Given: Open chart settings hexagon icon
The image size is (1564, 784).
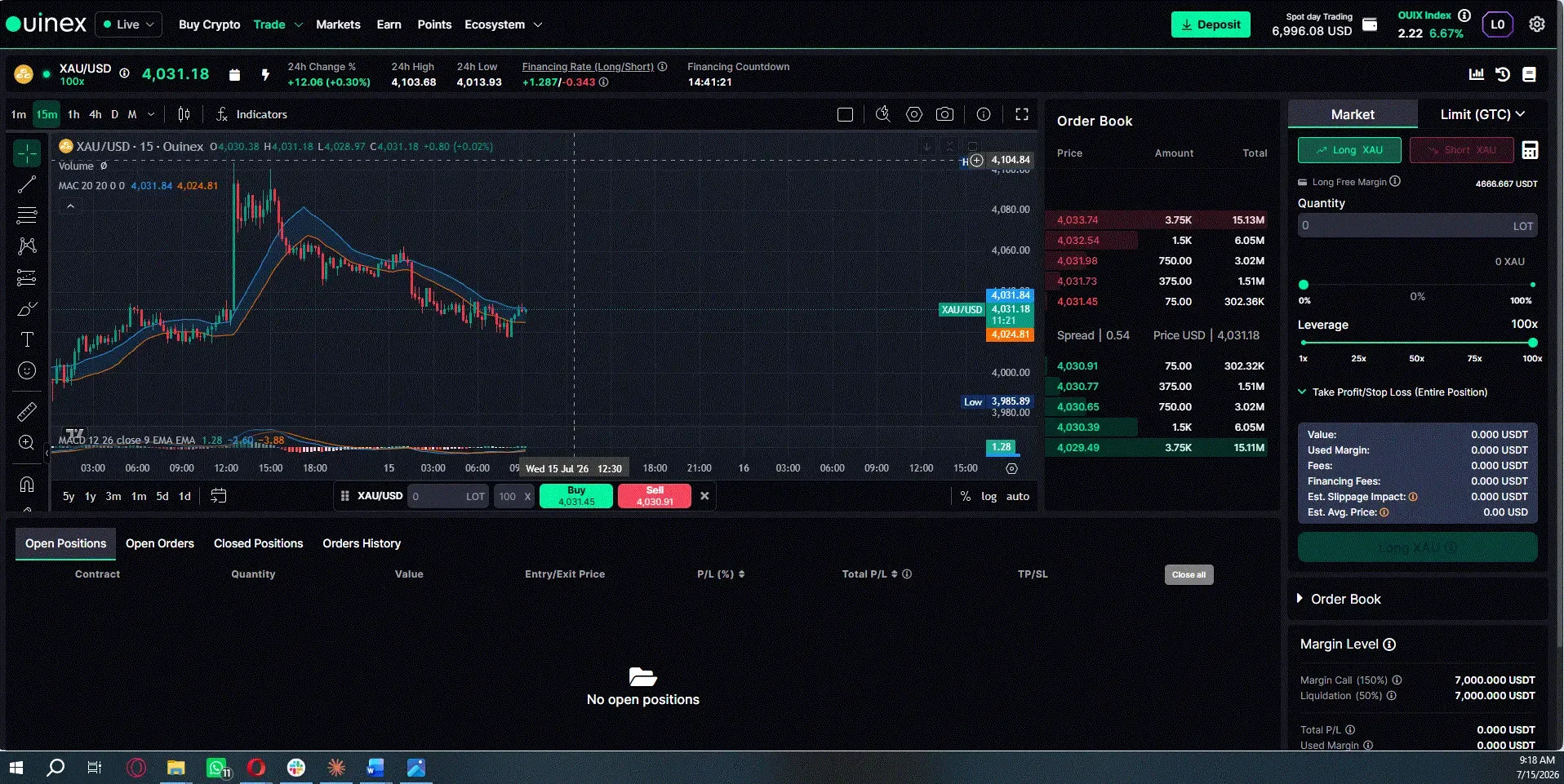Looking at the screenshot, I should (914, 114).
